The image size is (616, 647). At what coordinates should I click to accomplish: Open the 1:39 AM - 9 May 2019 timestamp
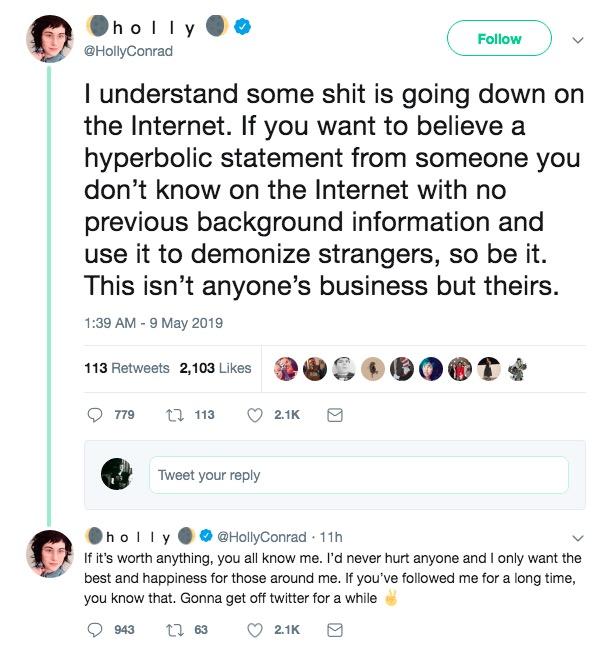point(153,322)
